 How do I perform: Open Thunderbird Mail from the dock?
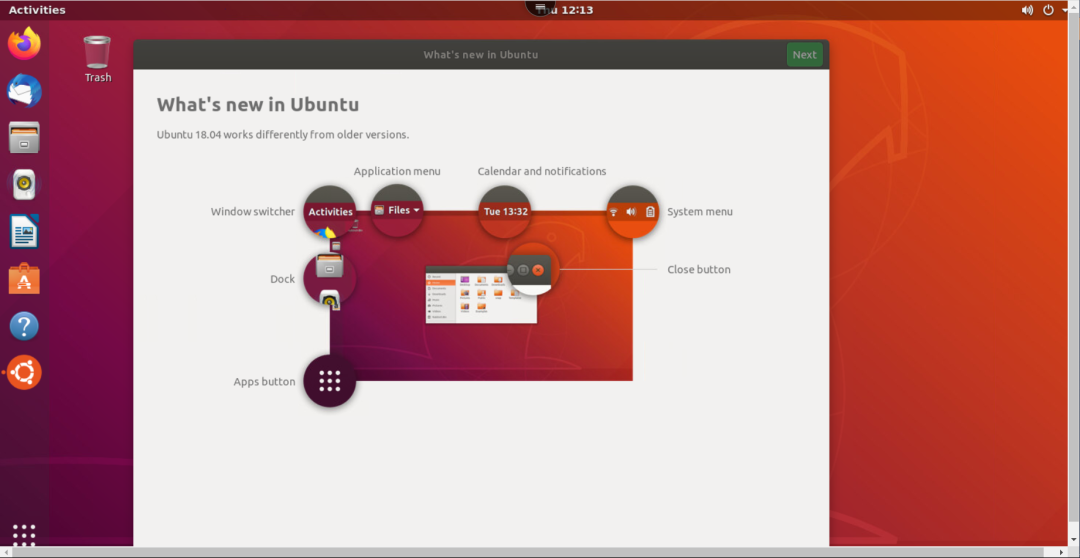click(x=24, y=90)
